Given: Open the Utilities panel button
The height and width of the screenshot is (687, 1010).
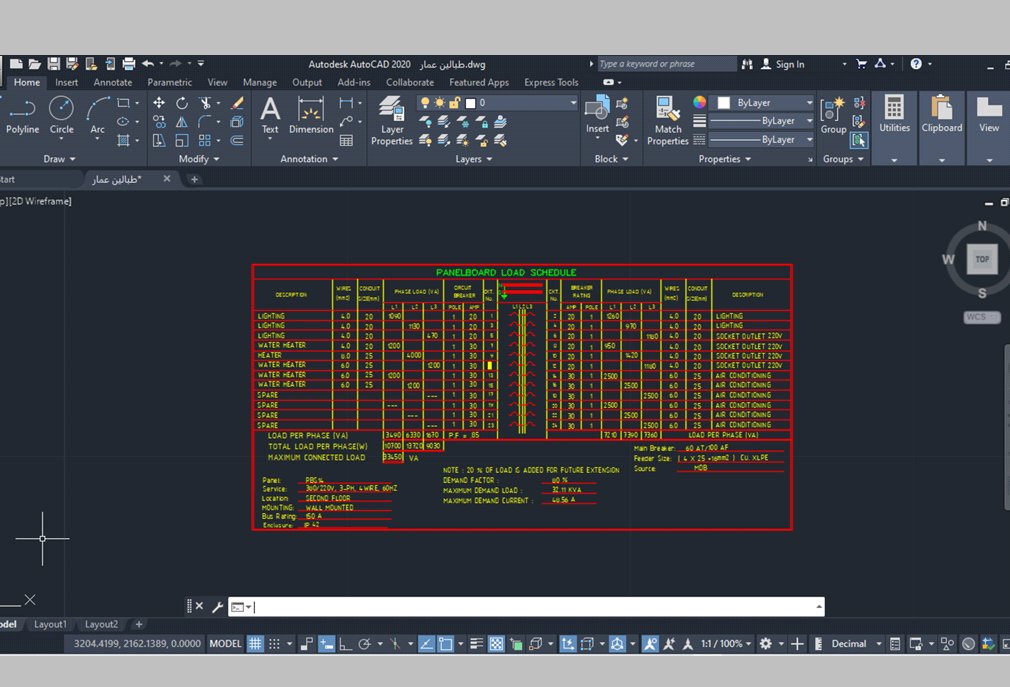Looking at the screenshot, I should click(894, 127).
